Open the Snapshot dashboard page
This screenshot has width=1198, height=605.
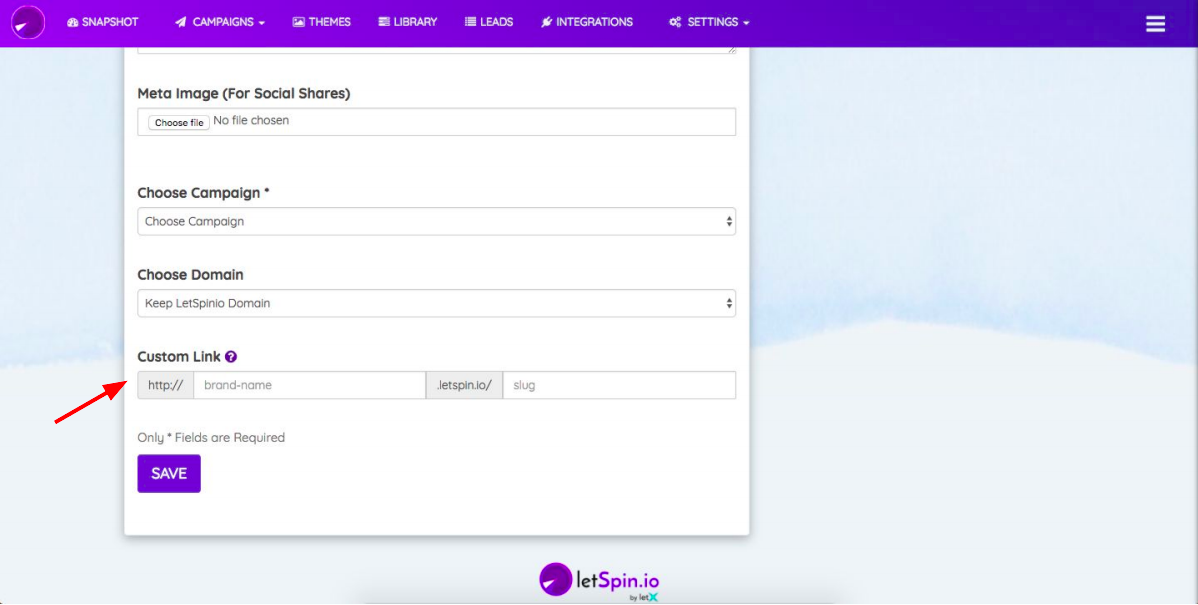[x=102, y=22]
